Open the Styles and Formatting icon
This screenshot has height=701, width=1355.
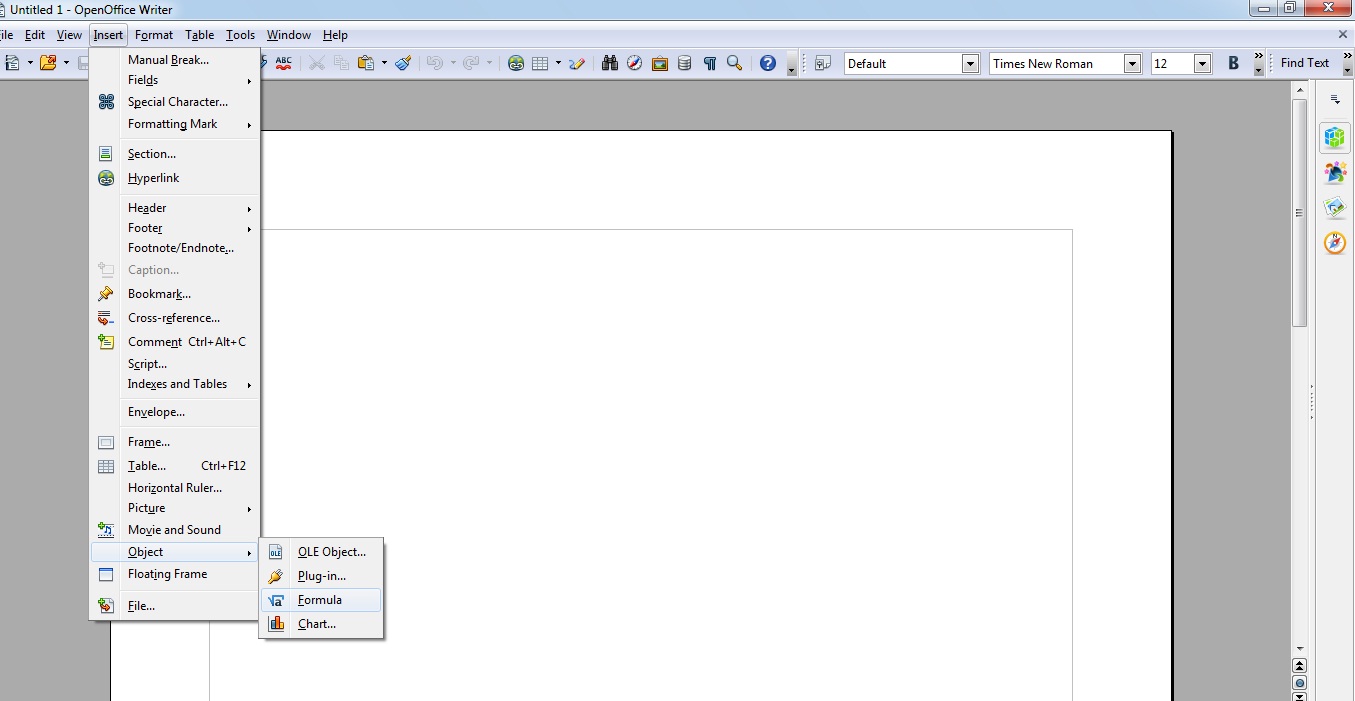823,63
